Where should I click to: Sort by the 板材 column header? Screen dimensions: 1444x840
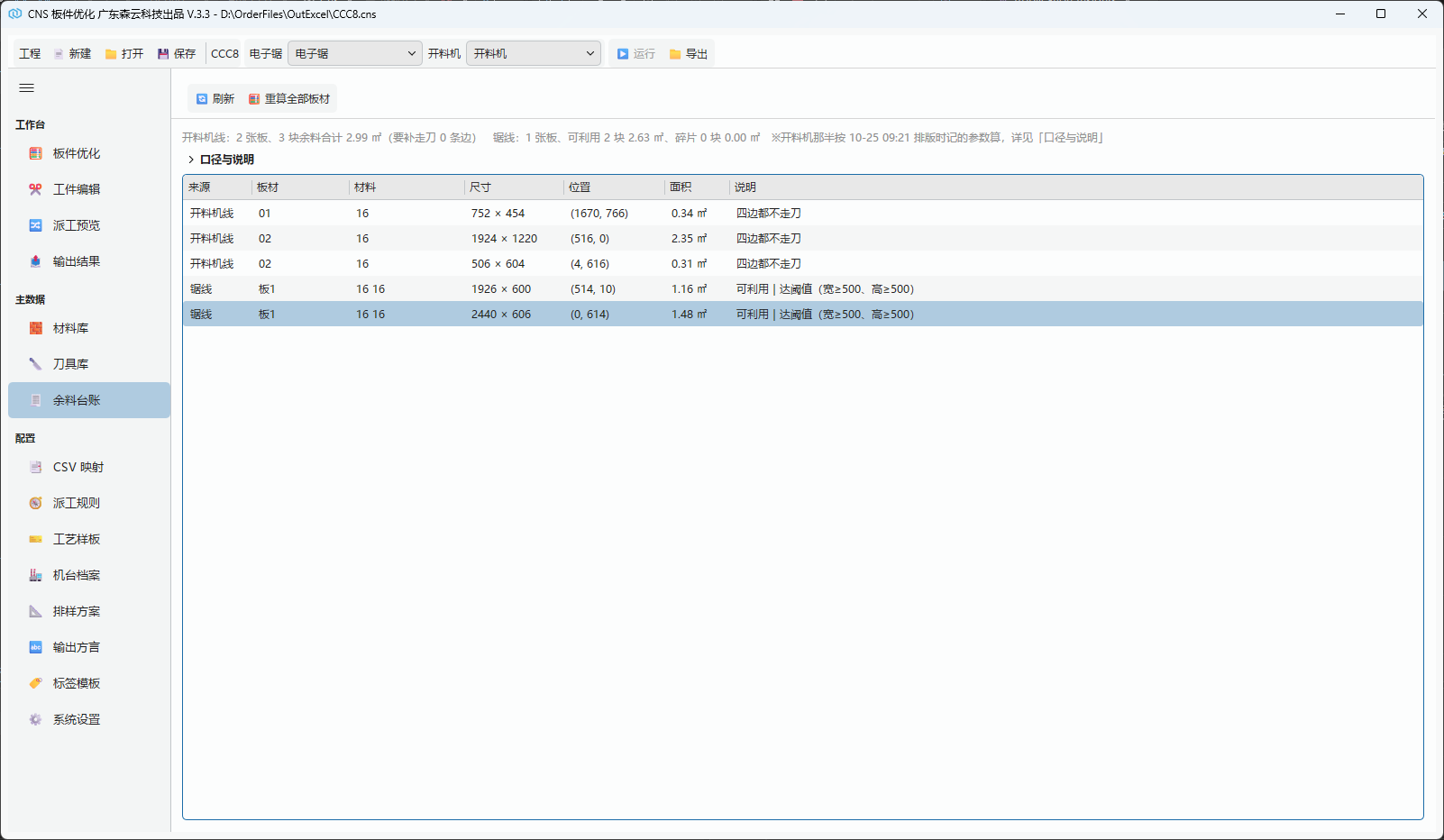301,187
